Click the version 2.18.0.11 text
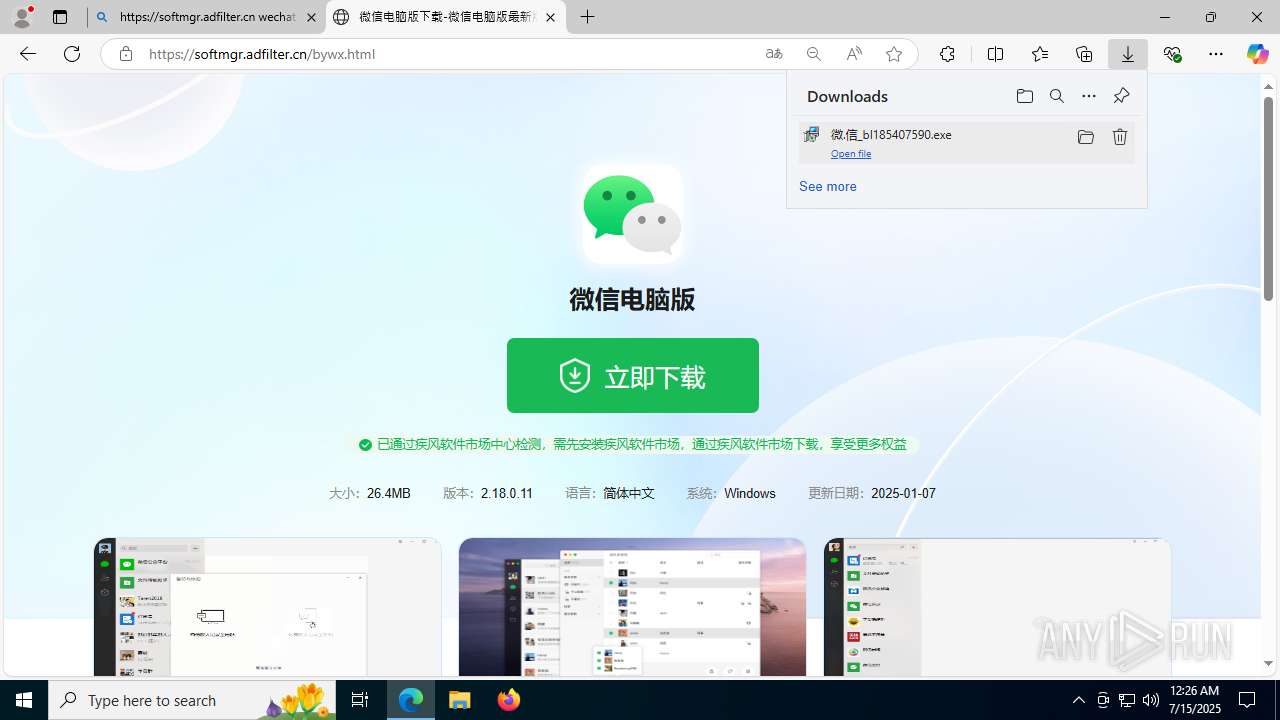 point(507,494)
